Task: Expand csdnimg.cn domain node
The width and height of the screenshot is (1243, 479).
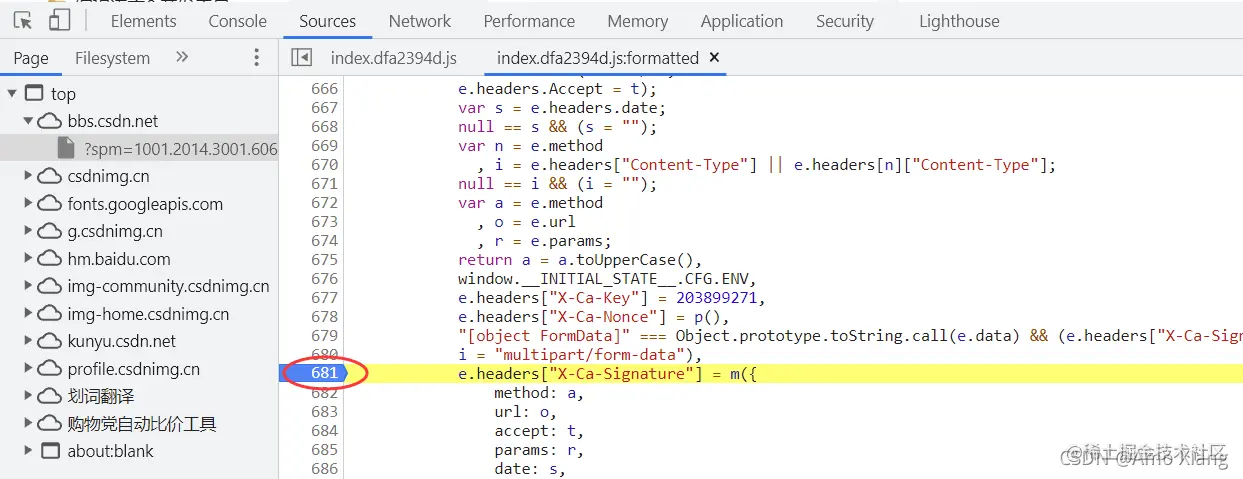Action: pyautogui.click(x=29, y=176)
